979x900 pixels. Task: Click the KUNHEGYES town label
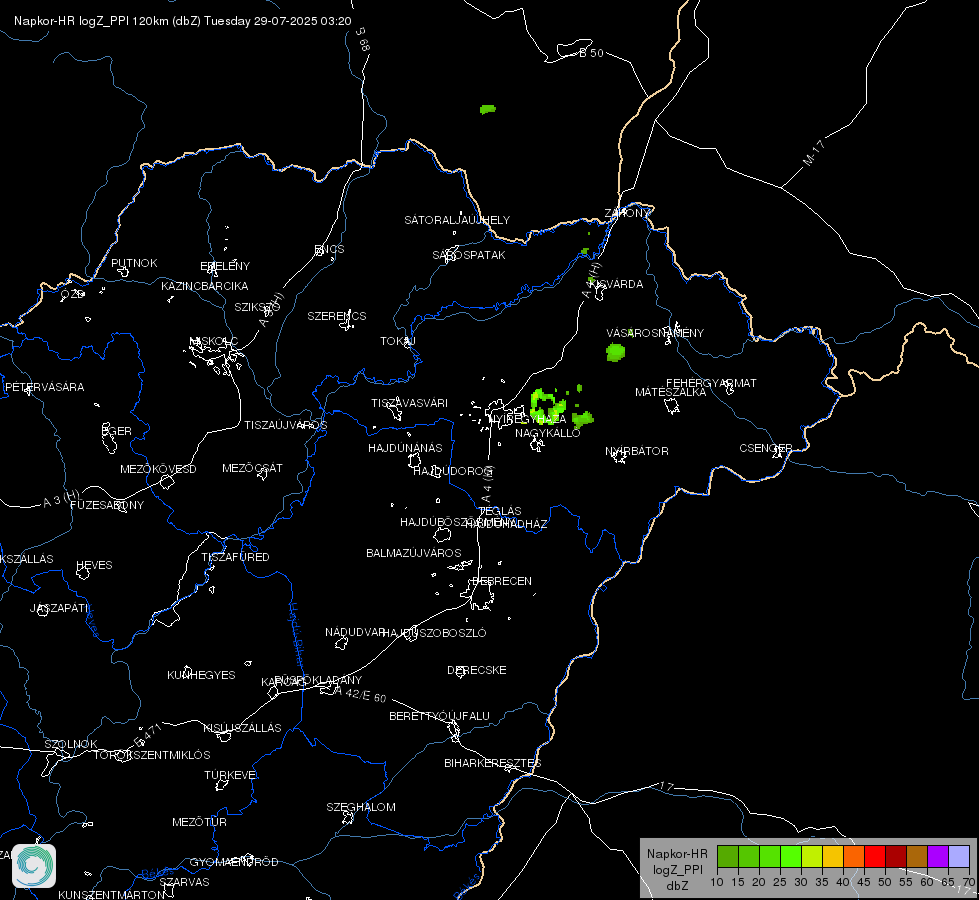[x=201, y=675]
